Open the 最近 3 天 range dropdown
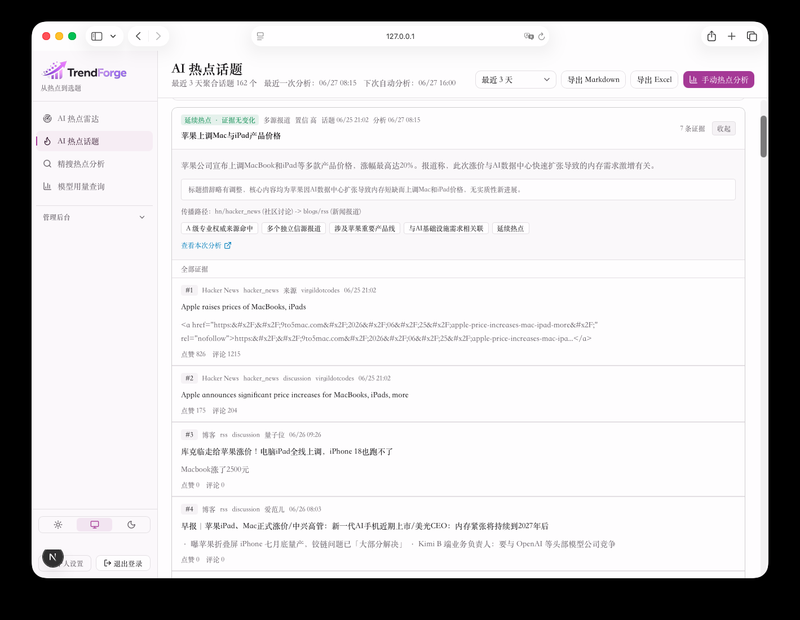This screenshot has width=800, height=620. pos(515,80)
